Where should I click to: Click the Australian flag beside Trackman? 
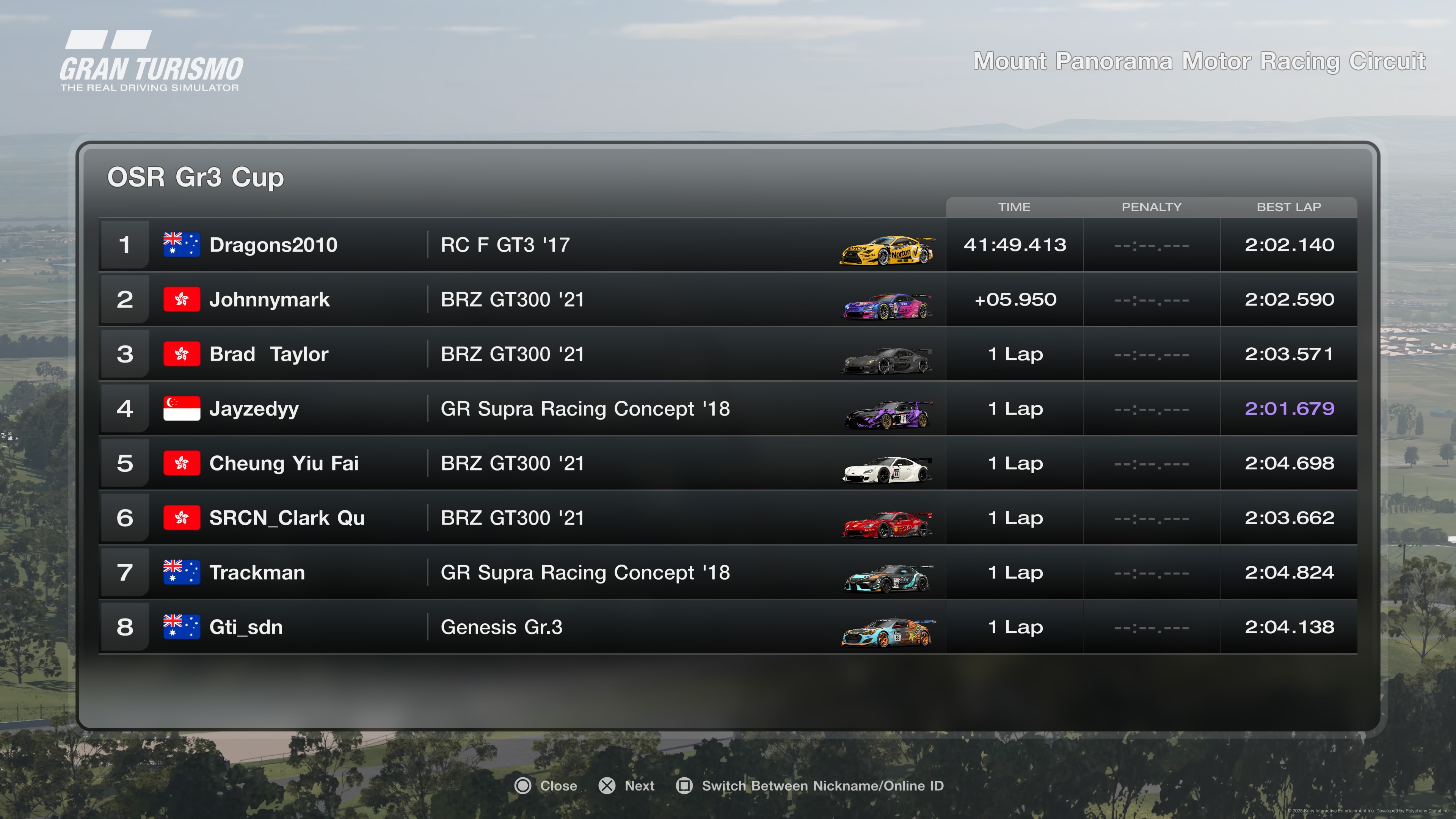(182, 573)
